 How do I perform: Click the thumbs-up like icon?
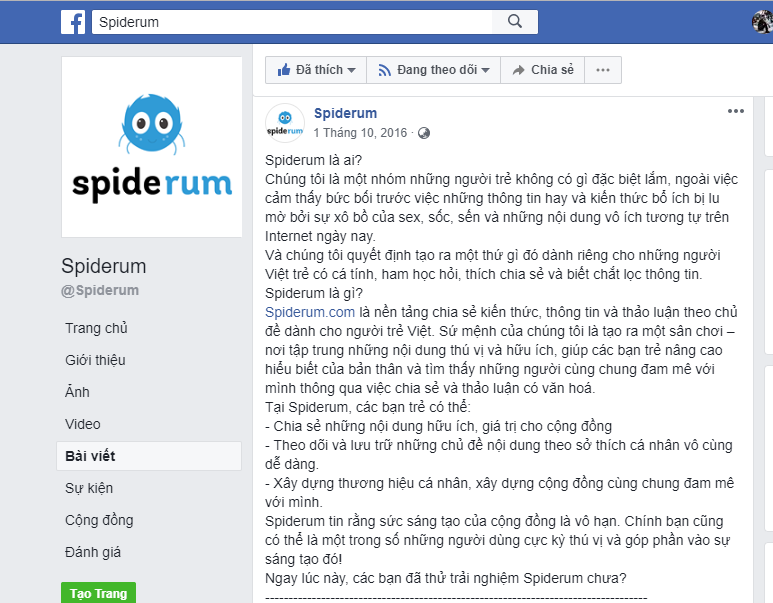point(284,70)
